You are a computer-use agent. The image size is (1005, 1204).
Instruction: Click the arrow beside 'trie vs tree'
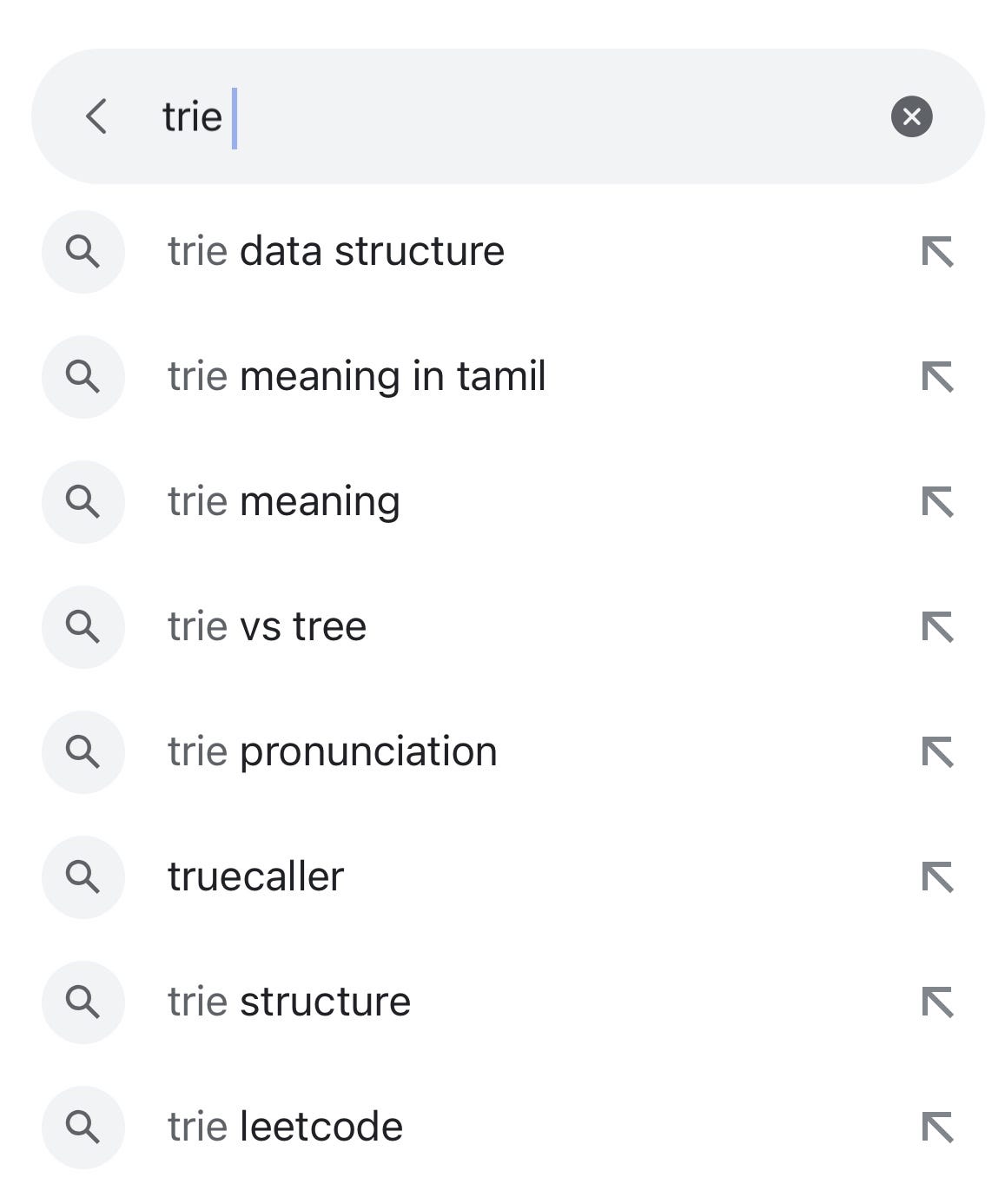[x=937, y=627]
